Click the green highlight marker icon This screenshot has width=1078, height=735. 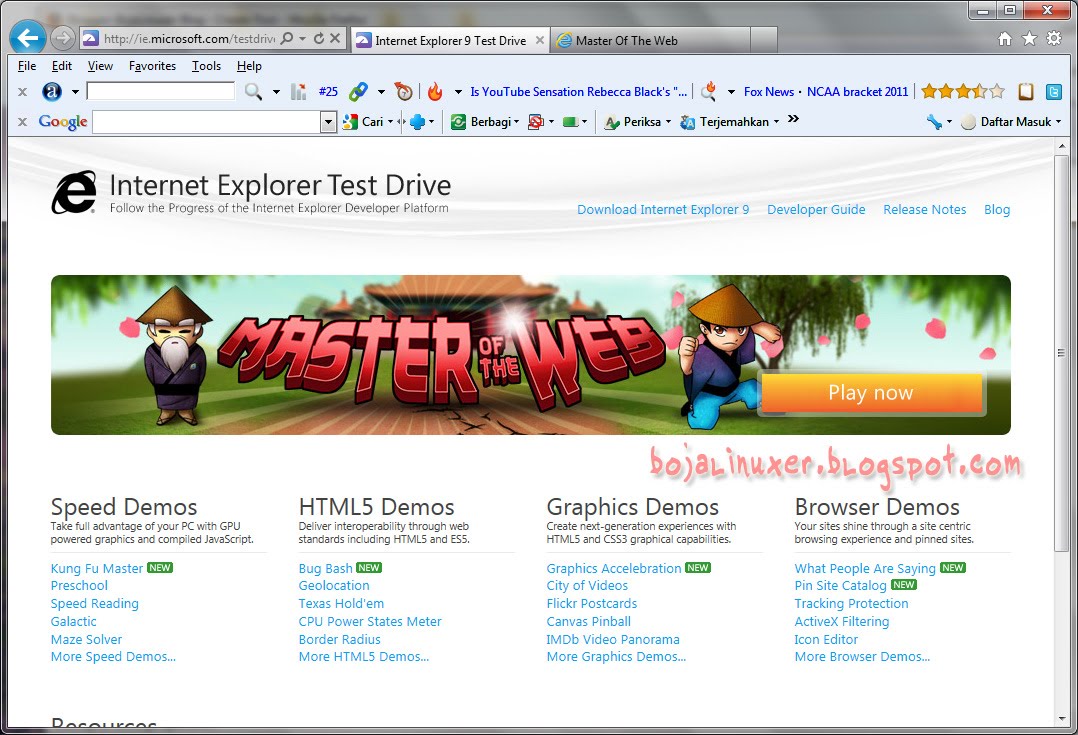click(x=570, y=122)
